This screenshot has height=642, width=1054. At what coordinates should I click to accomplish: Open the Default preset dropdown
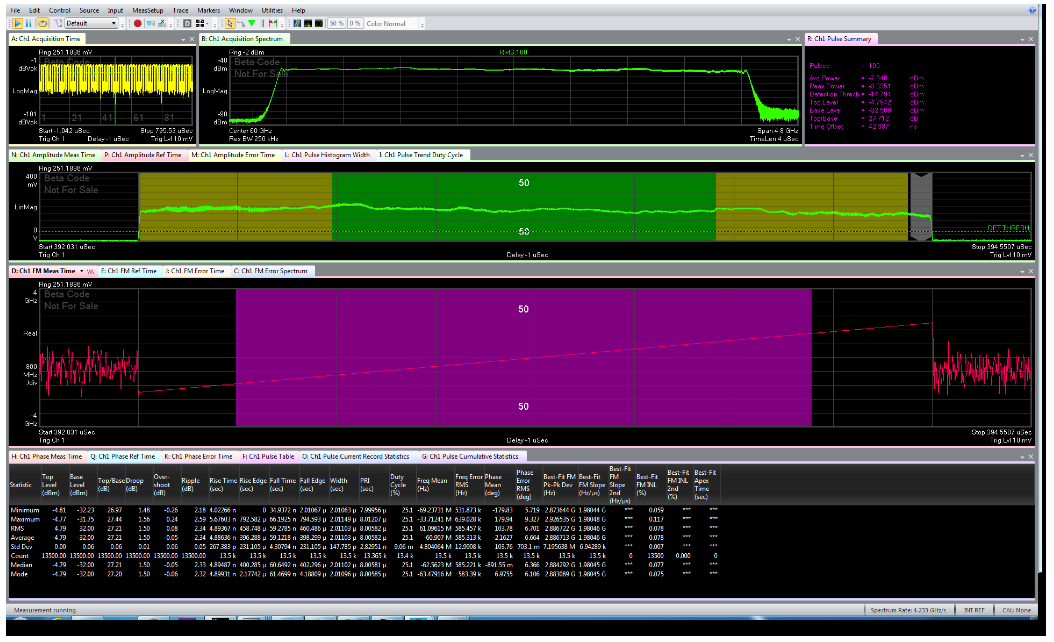tap(114, 23)
